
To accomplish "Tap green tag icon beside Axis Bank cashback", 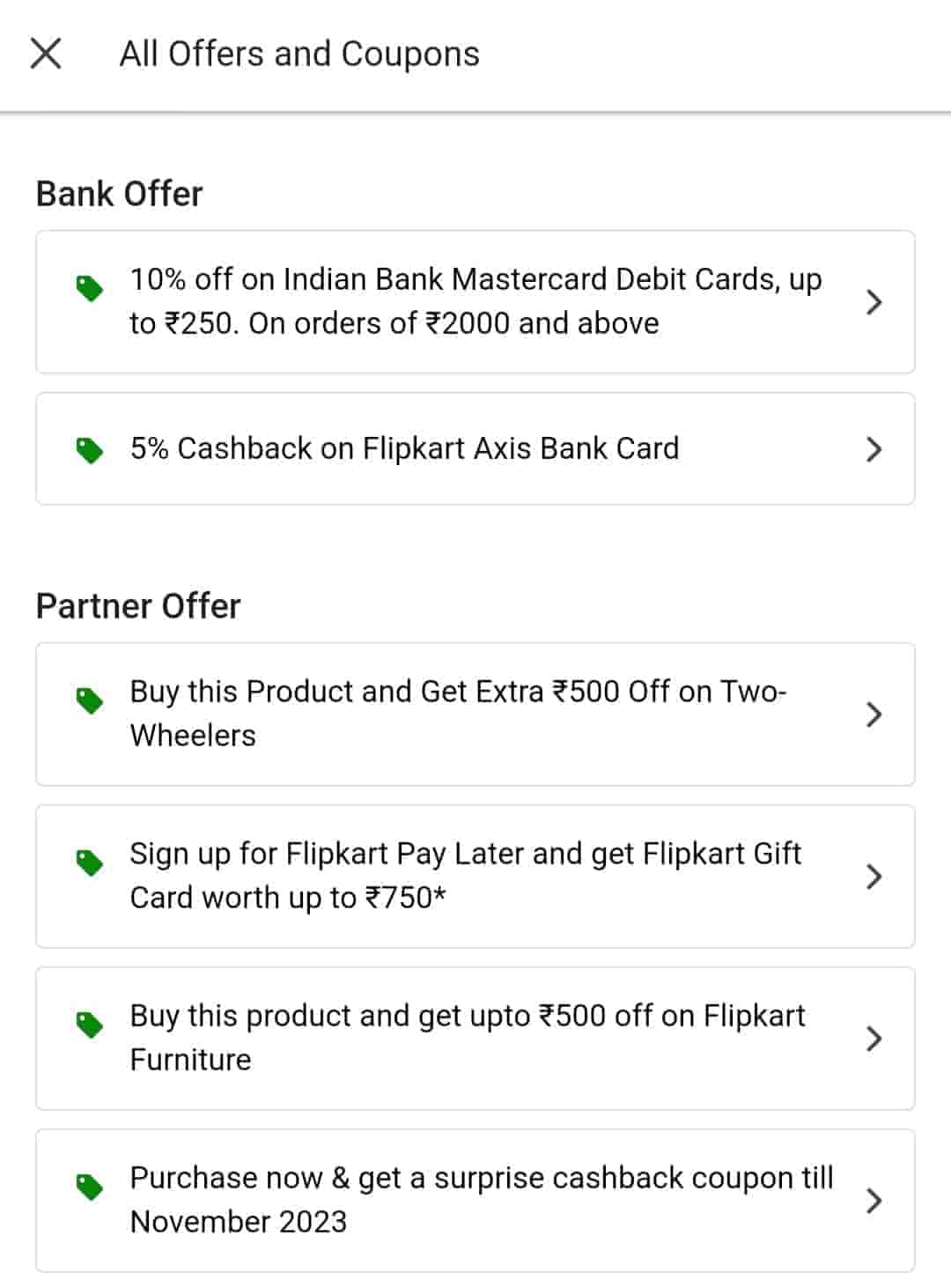I will click(90, 450).
